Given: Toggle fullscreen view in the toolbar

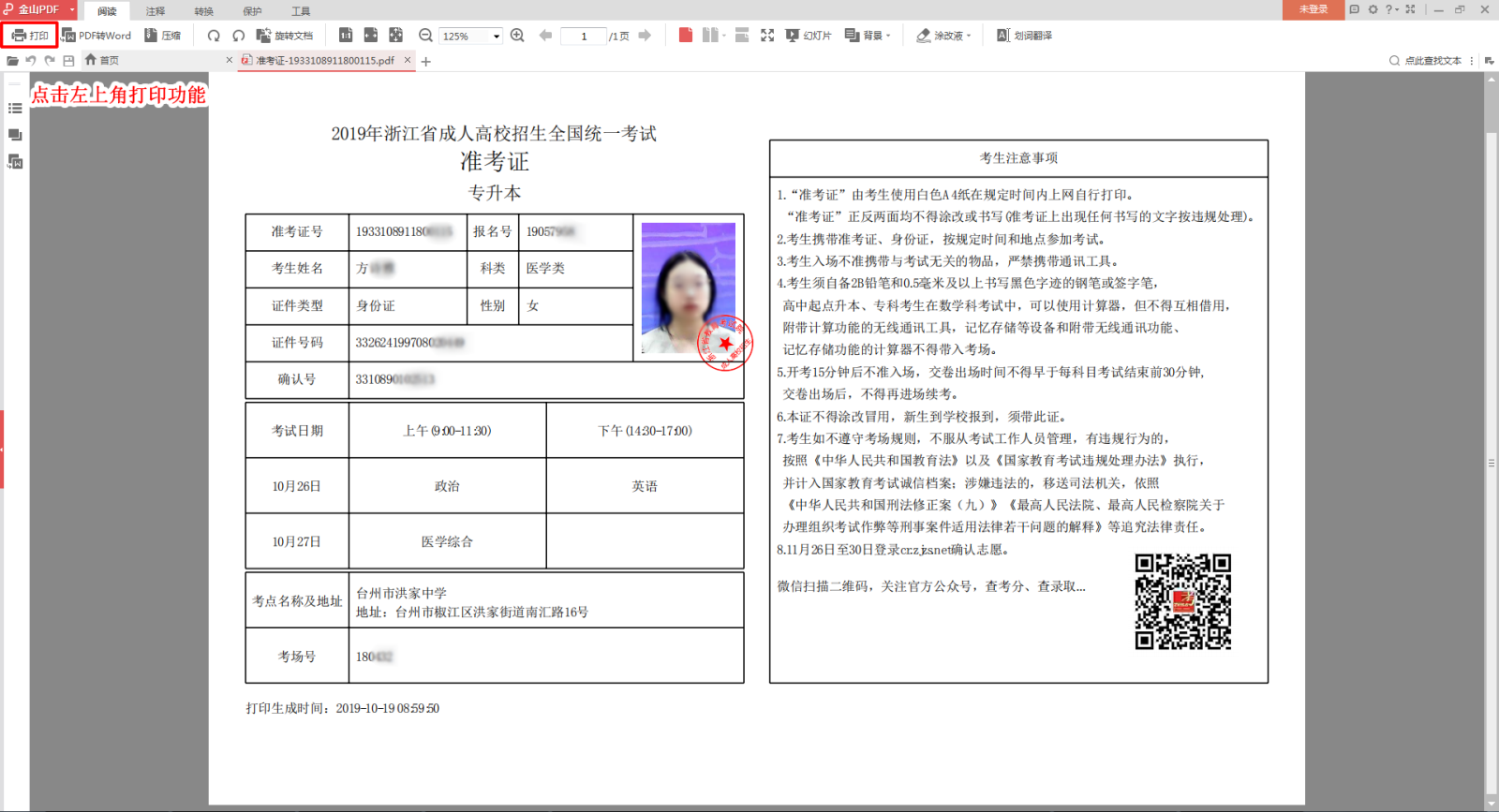Looking at the screenshot, I should coord(767,36).
